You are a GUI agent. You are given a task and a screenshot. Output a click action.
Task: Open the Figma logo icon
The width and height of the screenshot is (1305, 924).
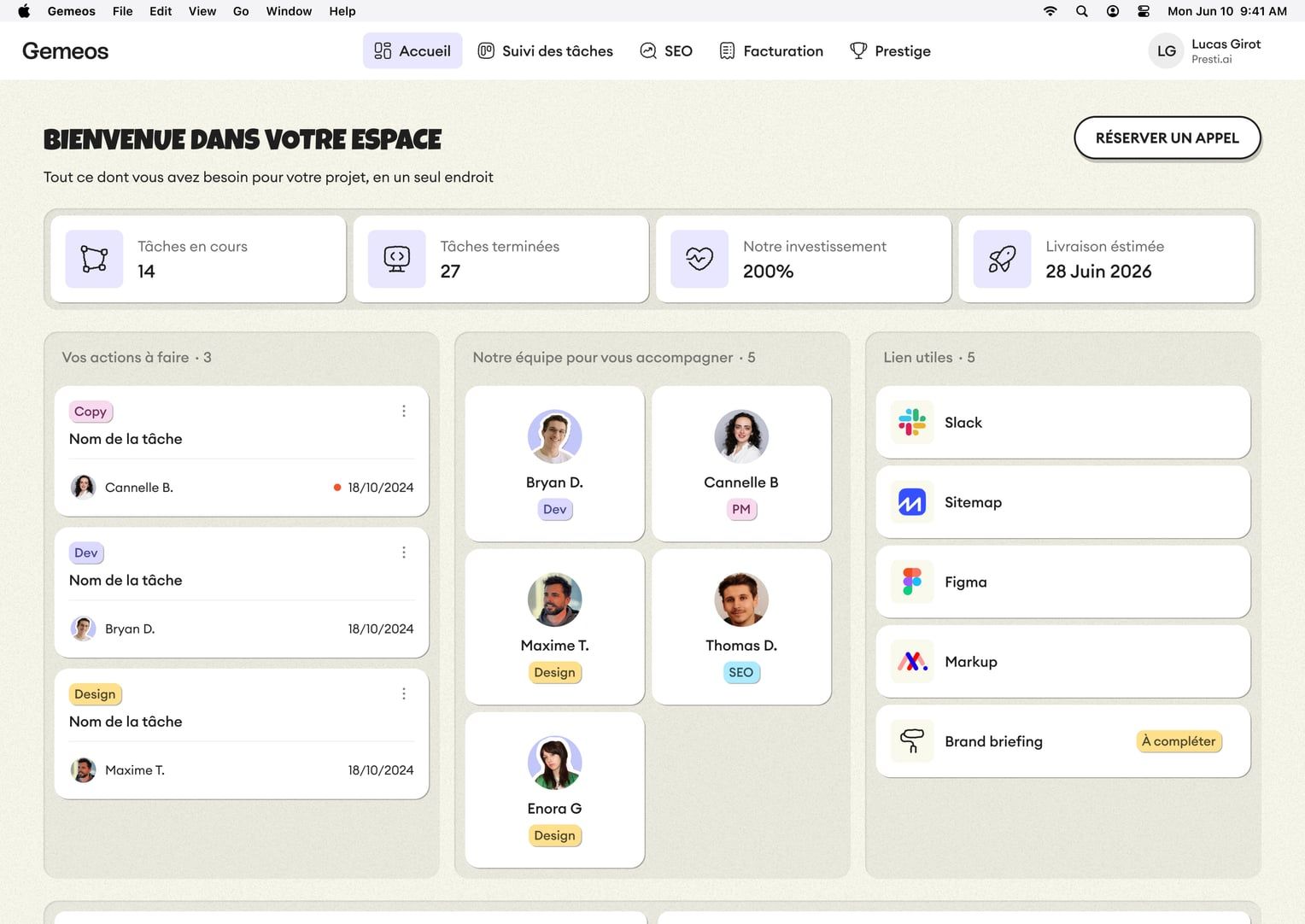pyautogui.click(x=912, y=582)
